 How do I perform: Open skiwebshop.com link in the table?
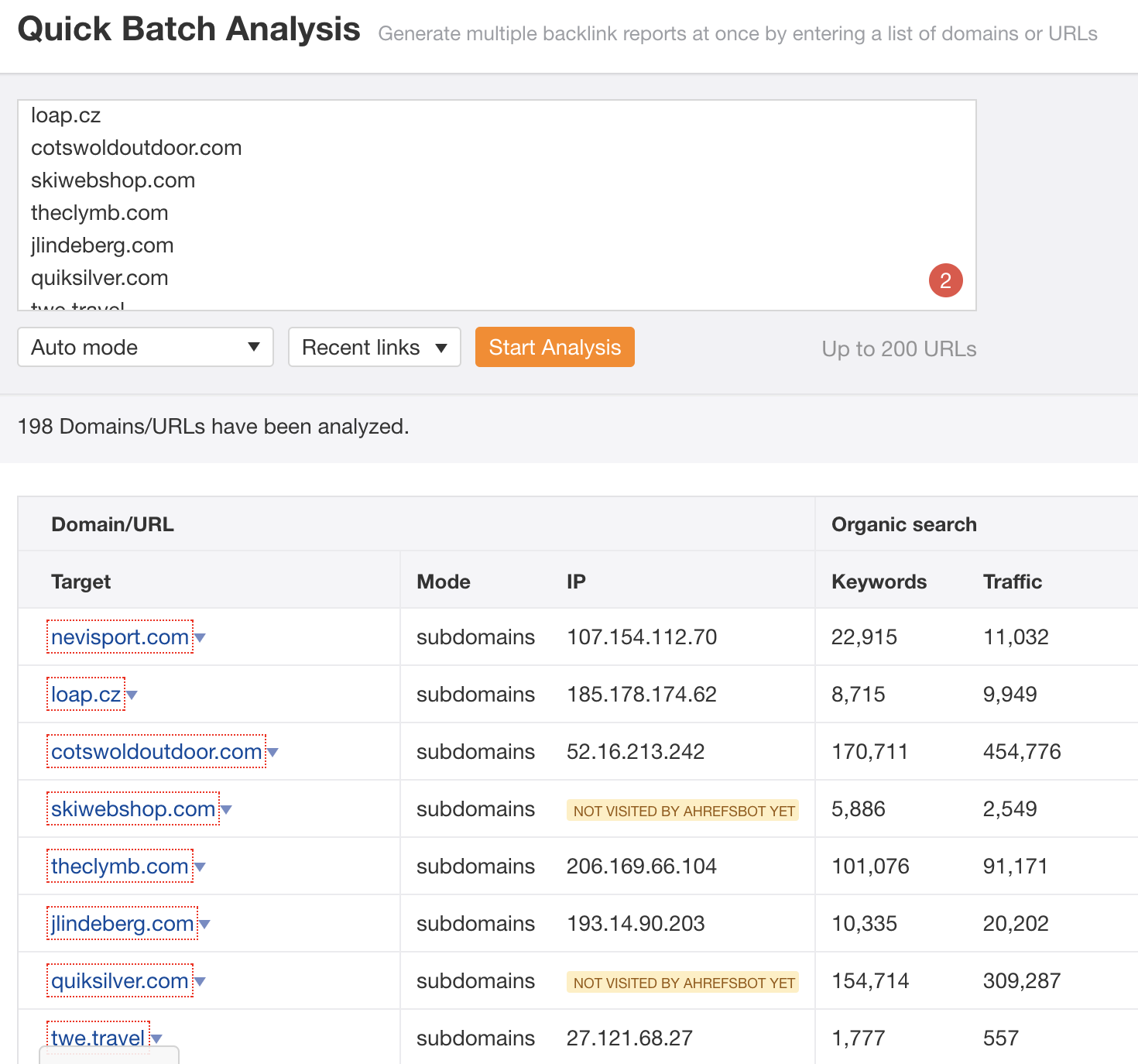(133, 808)
